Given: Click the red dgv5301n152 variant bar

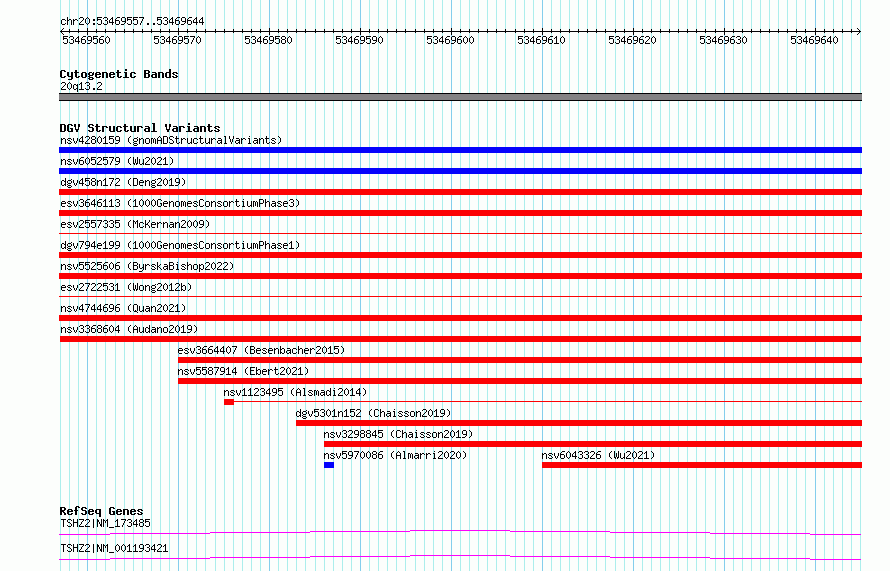Looking at the screenshot, I should pyautogui.click(x=579, y=423).
